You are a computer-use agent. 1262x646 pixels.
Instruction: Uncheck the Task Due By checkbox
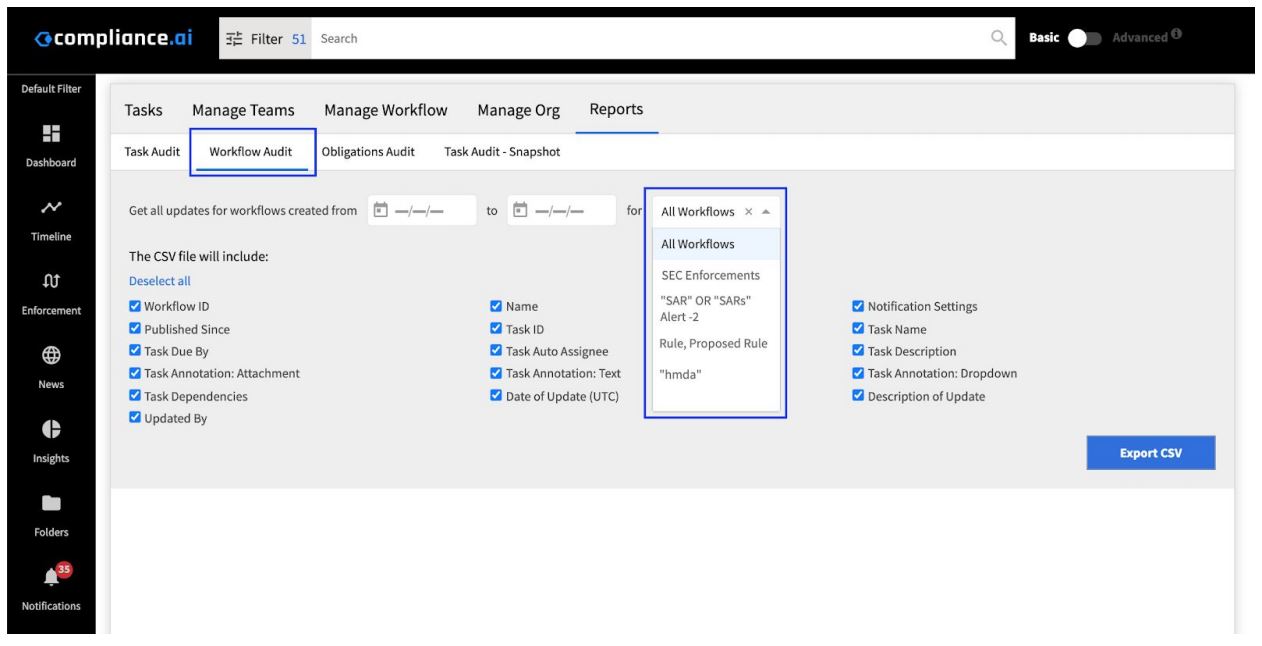(x=135, y=351)
